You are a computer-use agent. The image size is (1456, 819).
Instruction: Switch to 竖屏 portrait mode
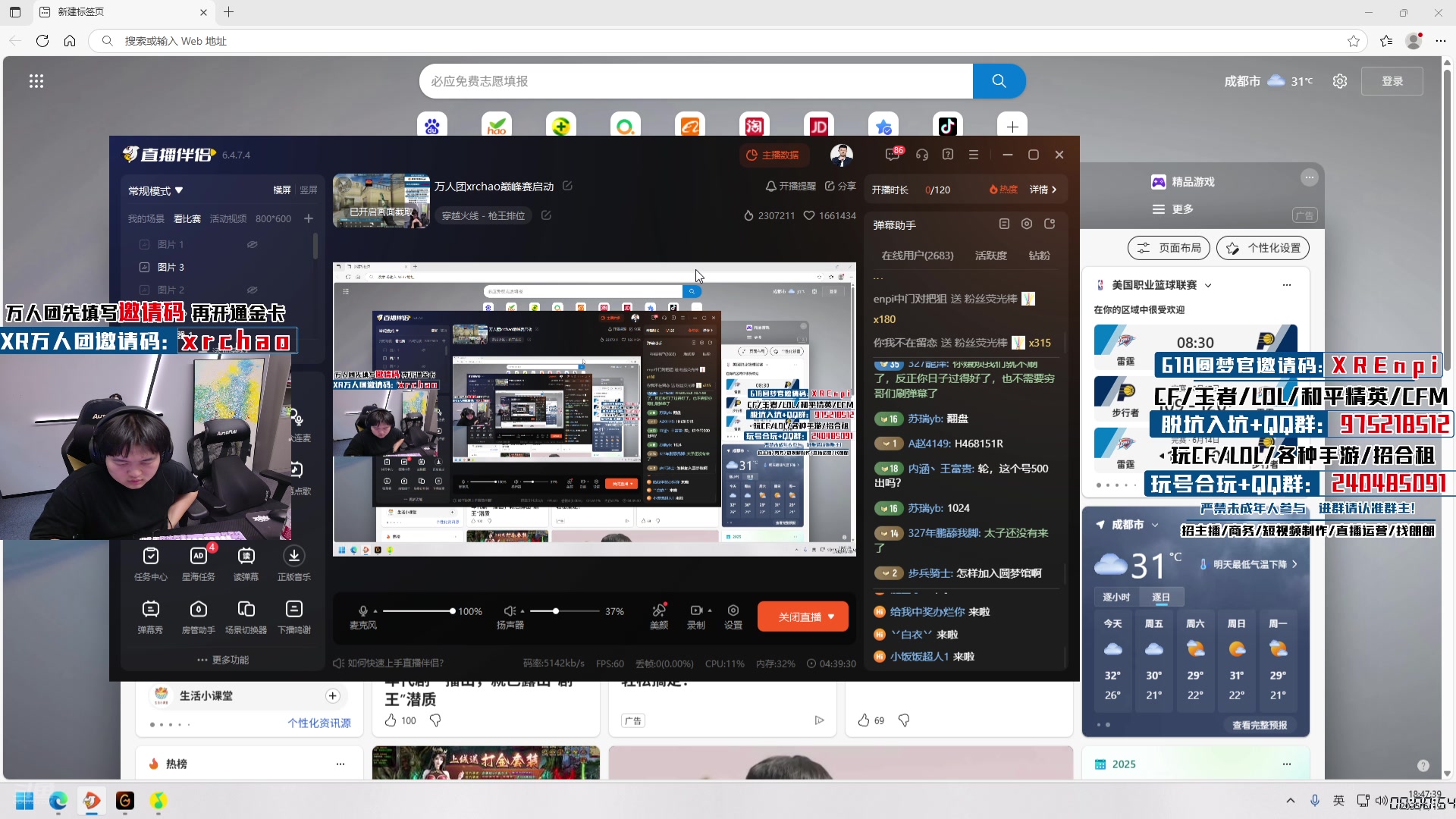pos(309,190)
